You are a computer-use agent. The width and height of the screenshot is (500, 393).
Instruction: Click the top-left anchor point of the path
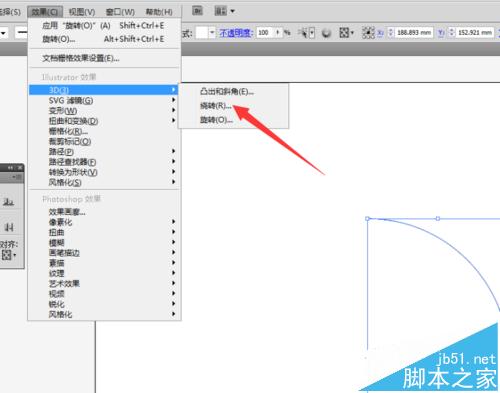(x=367, y=219)
